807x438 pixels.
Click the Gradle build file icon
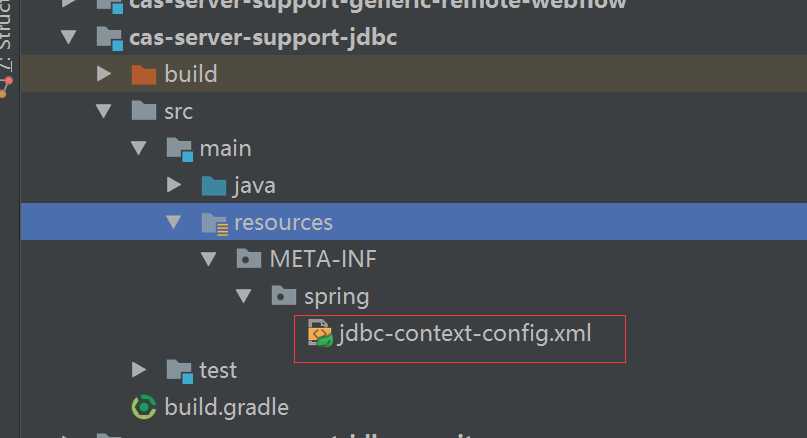pos(144,407)
